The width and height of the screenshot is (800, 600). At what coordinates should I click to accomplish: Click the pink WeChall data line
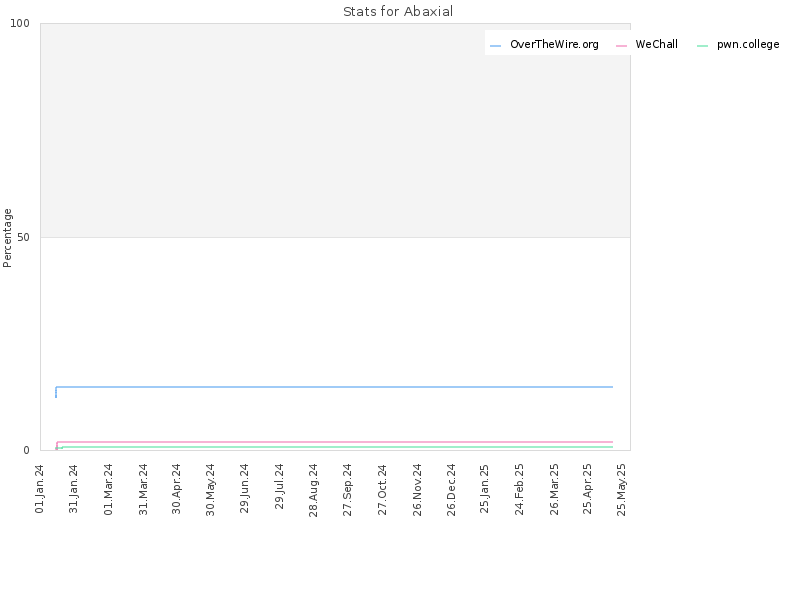(x=334, y=442)
